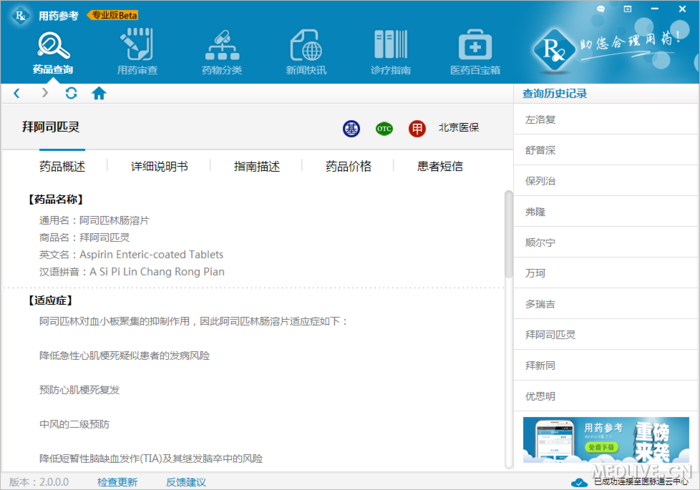Open the 诊疗指南 clinical guidelines module
The width and height of the screenshot is (700, 490).
click(x=391, y=53)
